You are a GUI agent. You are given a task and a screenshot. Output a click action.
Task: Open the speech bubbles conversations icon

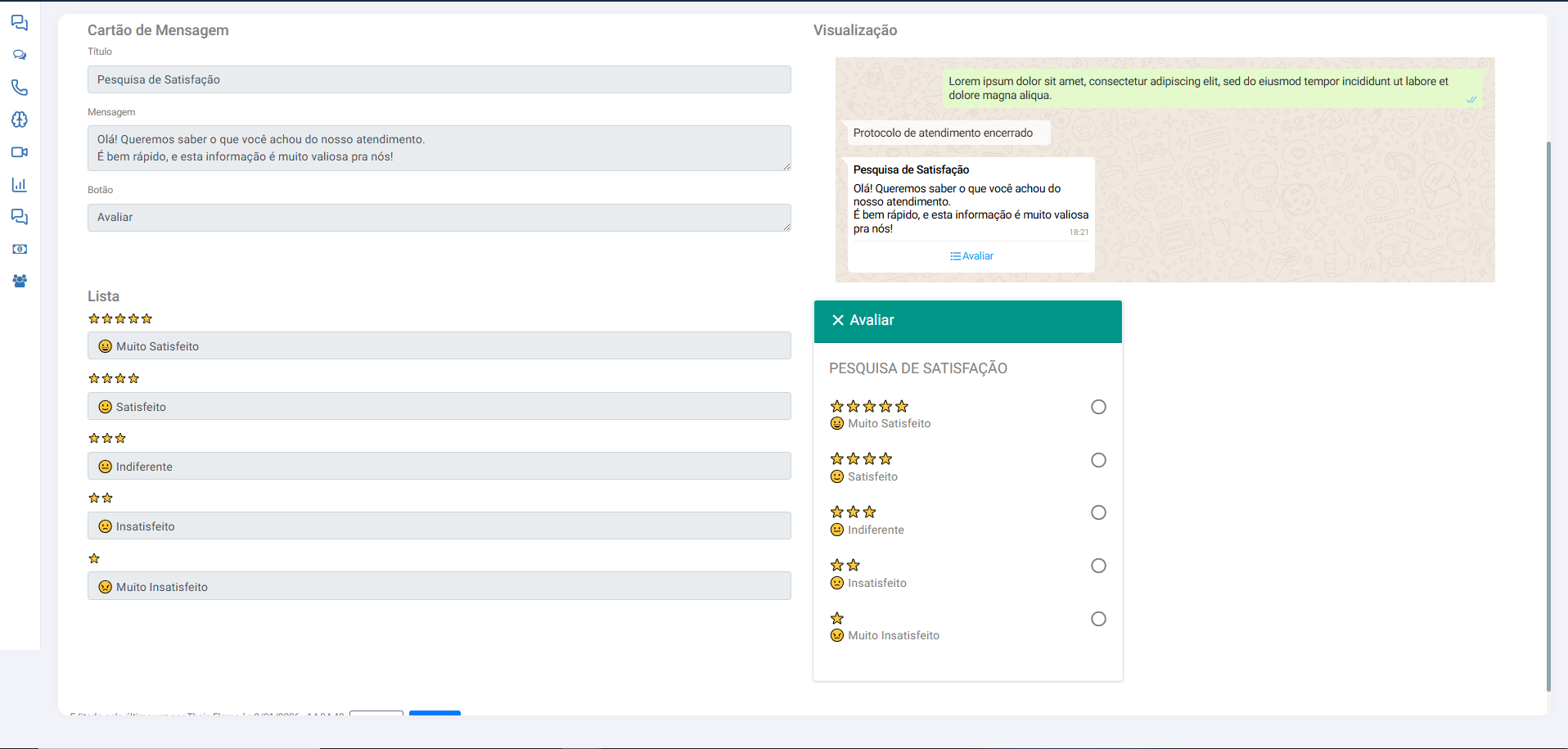tap(20, 55)
